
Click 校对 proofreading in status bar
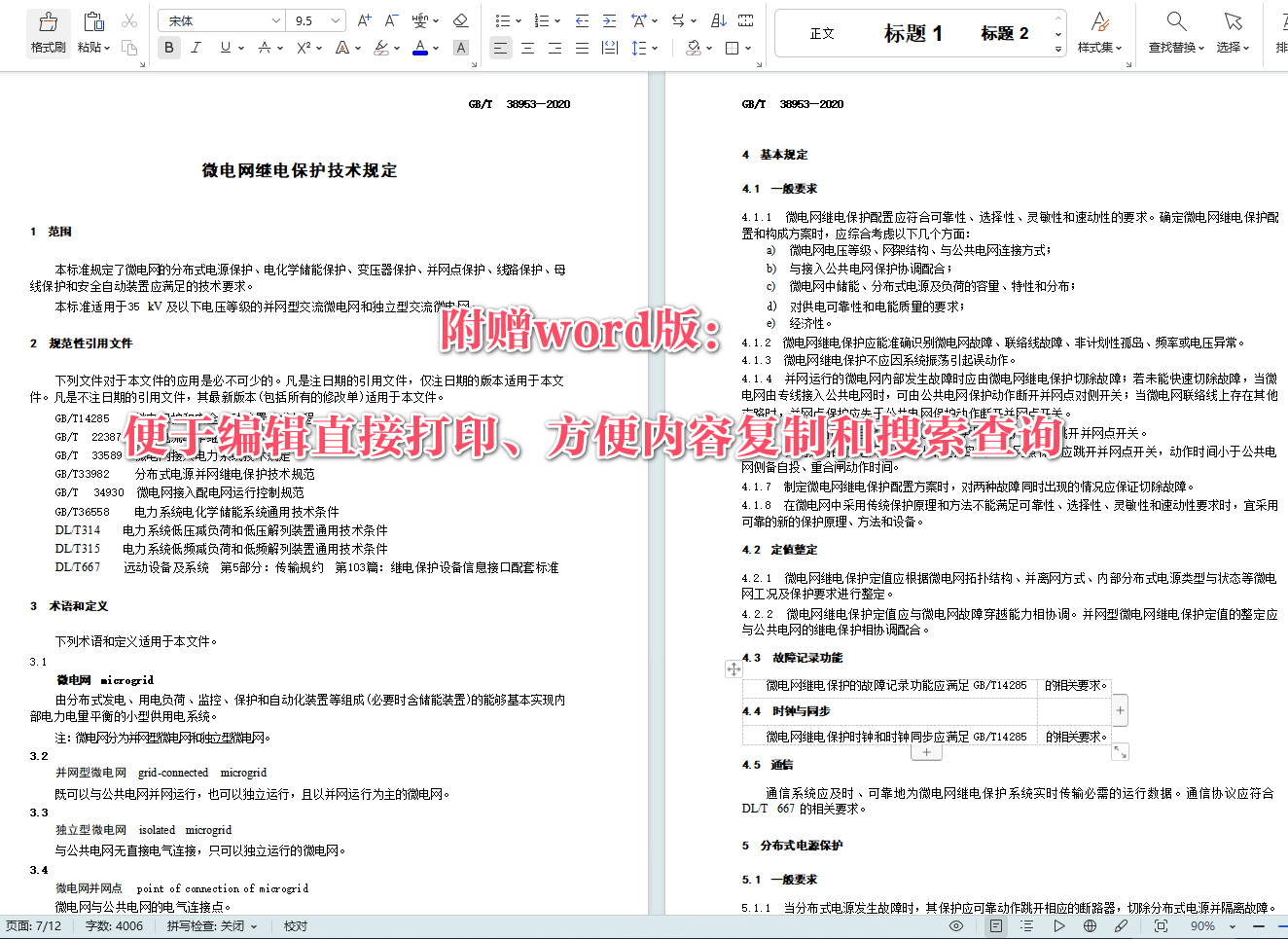click(296, 926)
